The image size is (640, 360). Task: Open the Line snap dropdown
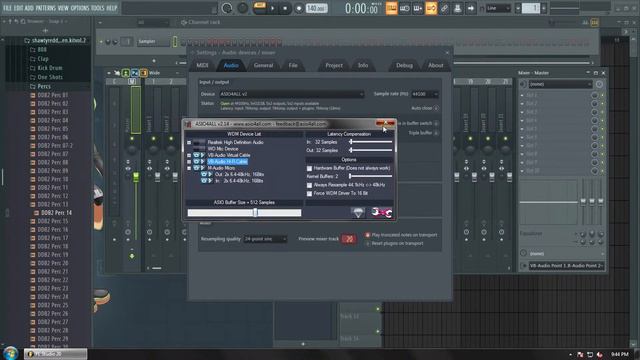pyautogui.click(x=498, y=8)
